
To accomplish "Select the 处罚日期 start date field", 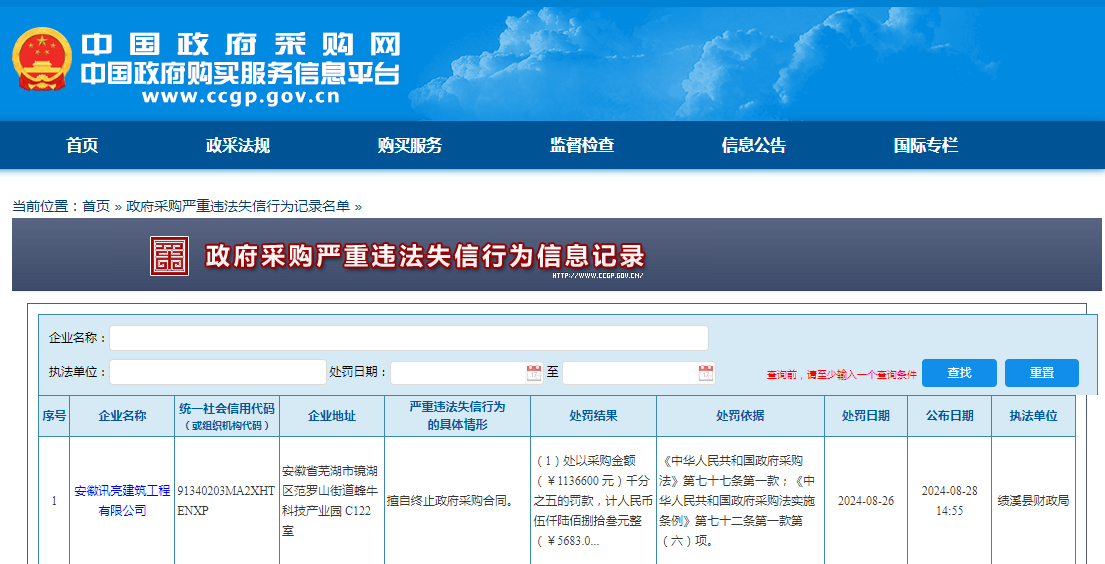I will [x=458, y=373].
